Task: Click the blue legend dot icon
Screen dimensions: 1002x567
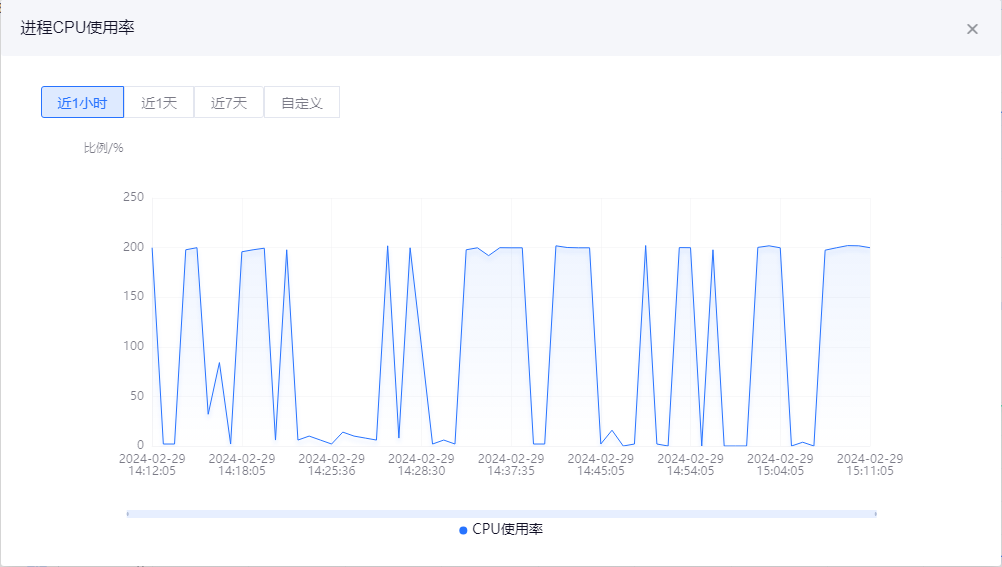Action: pos(463,530)
